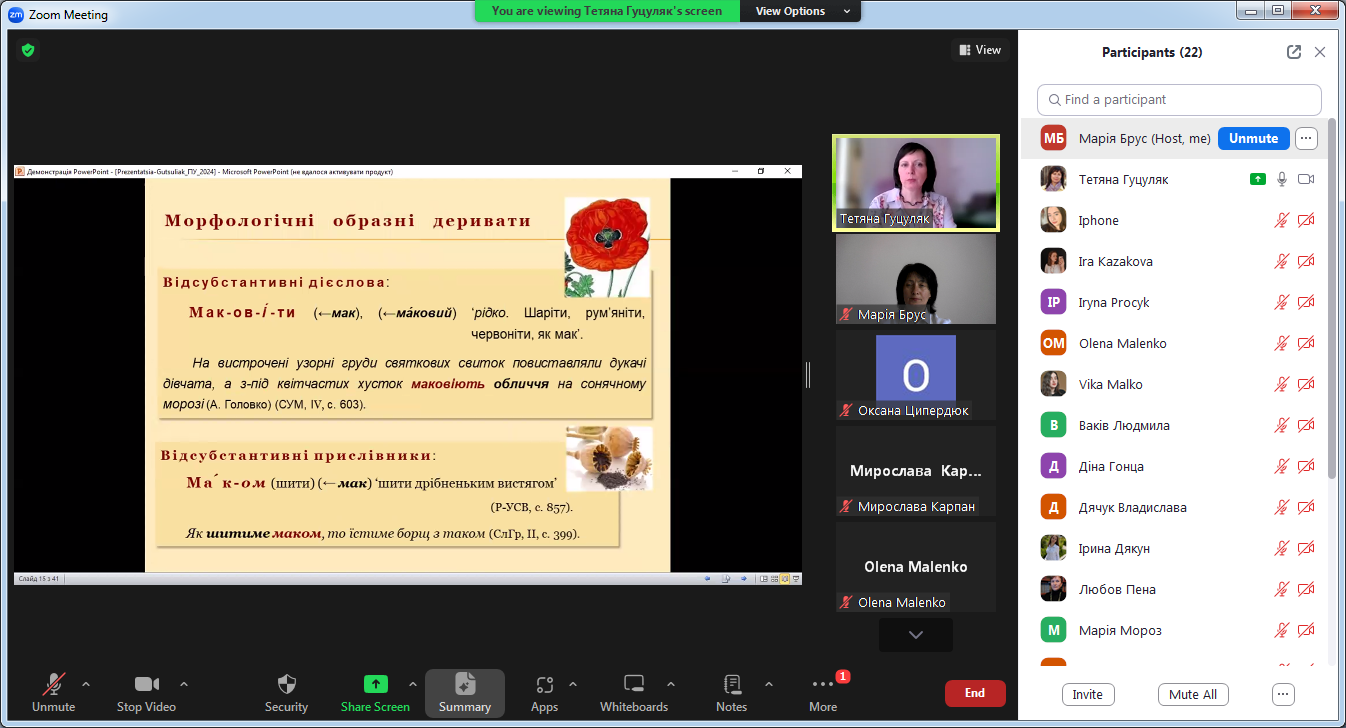Open the View layout menu

point(979,50)
